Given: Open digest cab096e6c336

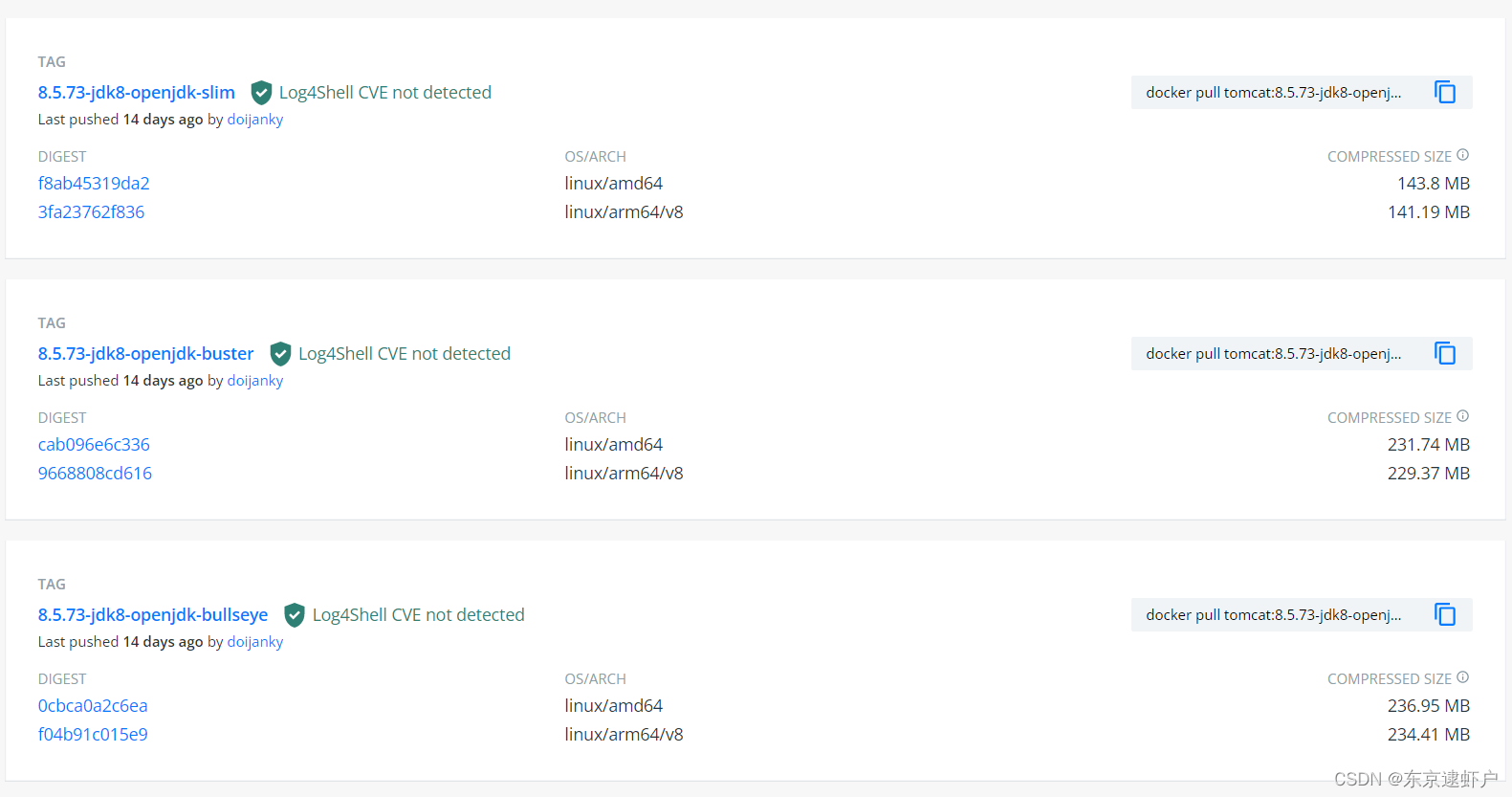Looking at the screenshot, I should 94,445.
